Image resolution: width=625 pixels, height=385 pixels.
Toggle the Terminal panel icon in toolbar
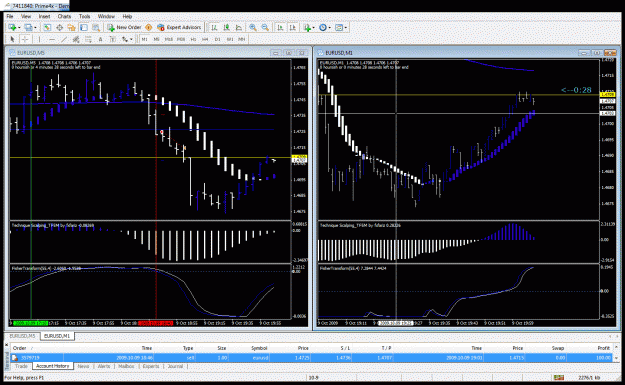(x=84, y=28)
